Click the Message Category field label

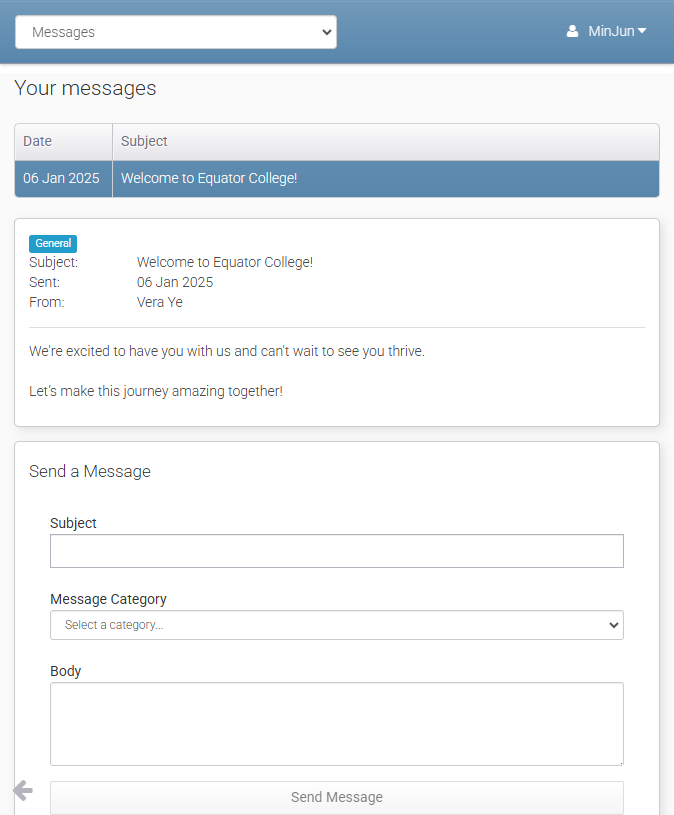click(x=108, y=599)
